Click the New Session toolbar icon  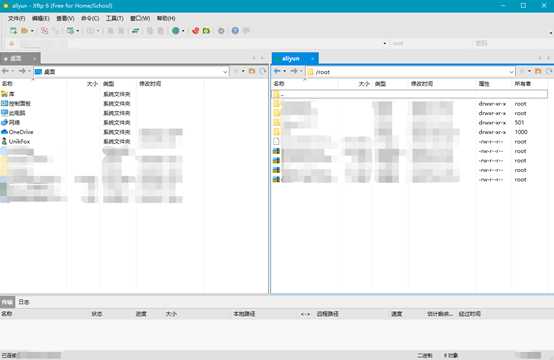coord(13,31)
